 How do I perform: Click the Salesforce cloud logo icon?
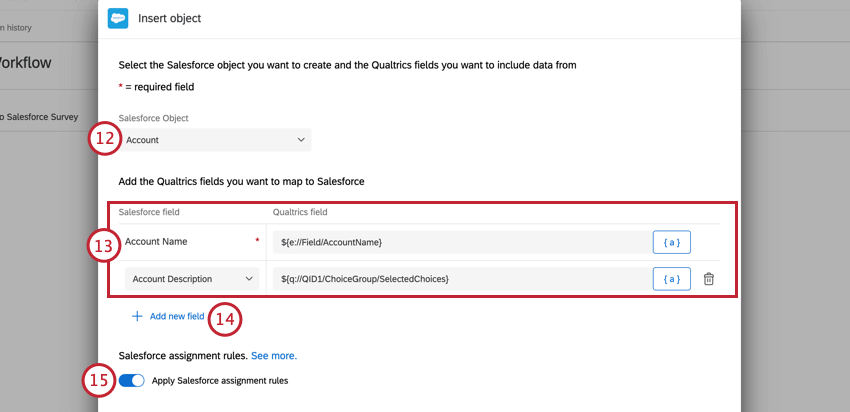coord(118,18)
